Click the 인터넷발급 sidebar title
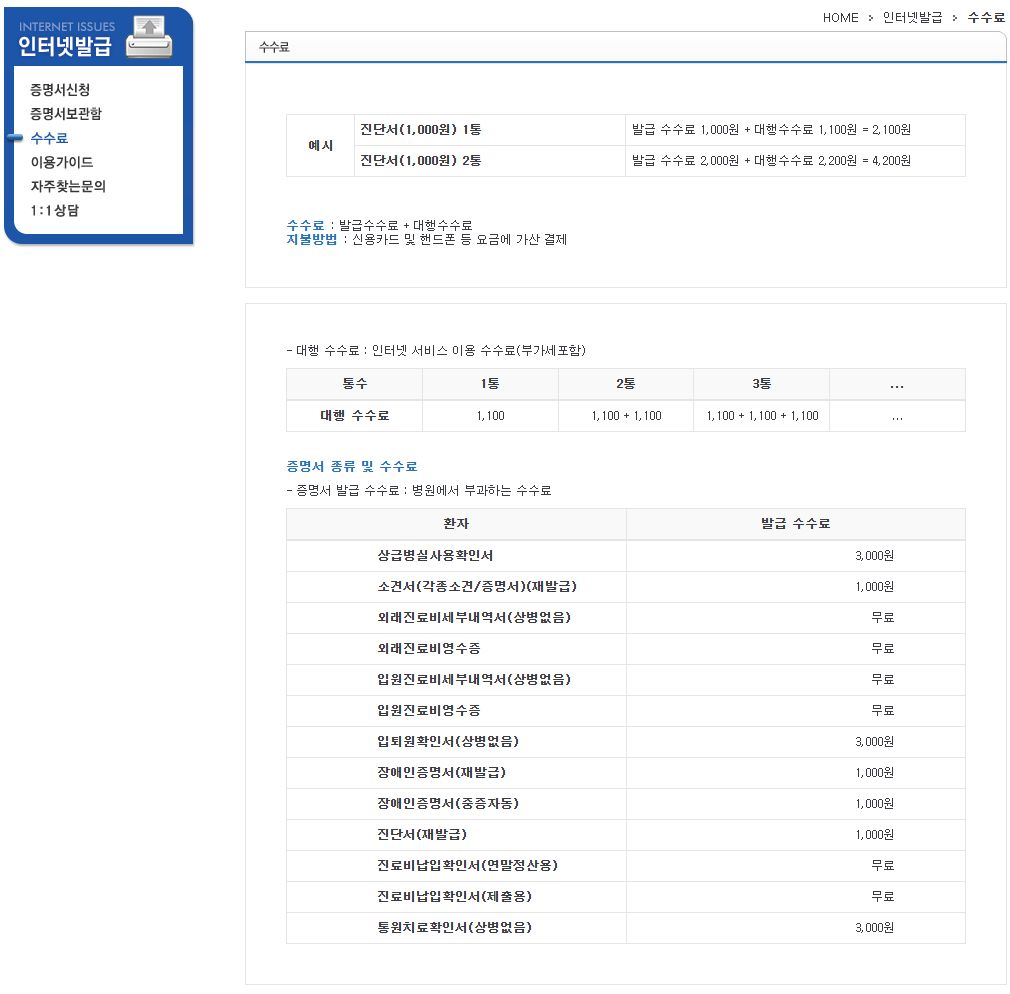 [x=64, y=46]
